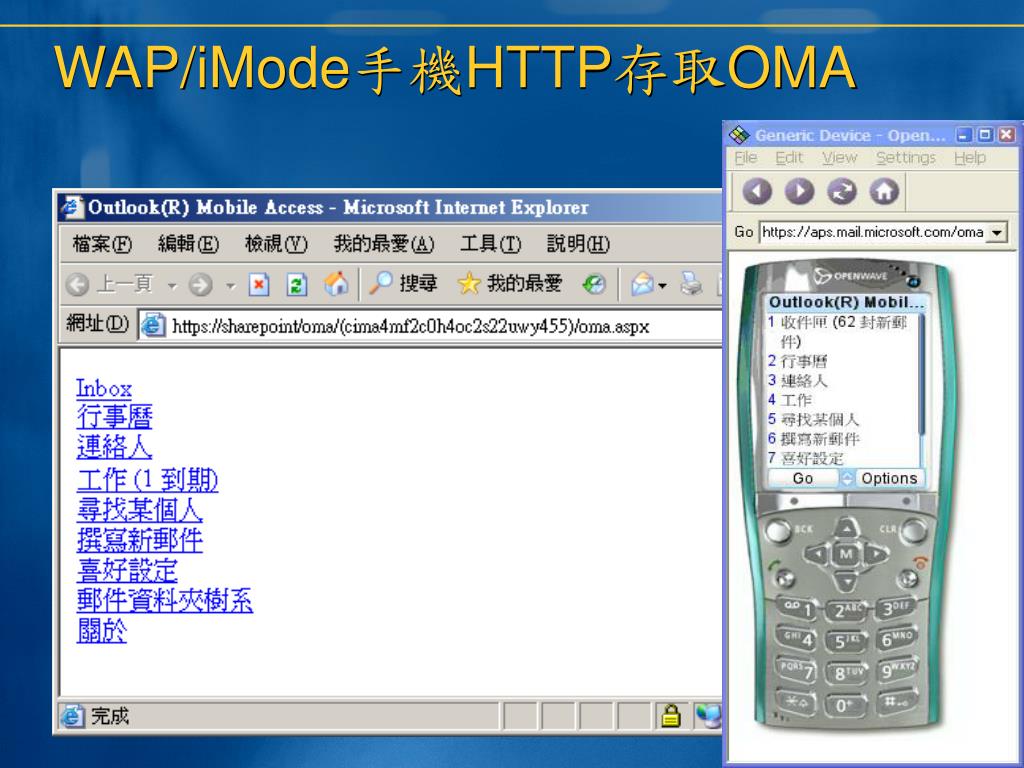Click the padlock security icon in IE status bar

click(670, 716)
